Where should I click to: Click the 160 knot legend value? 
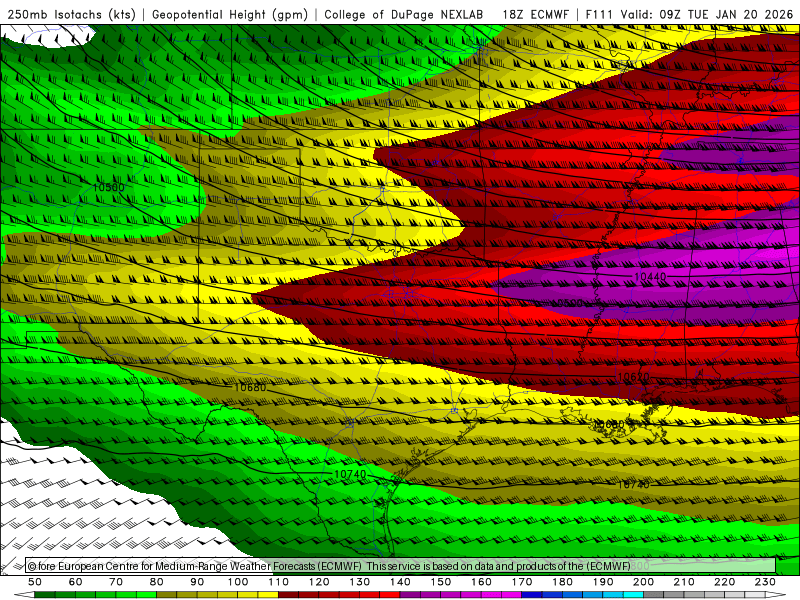[x=481, y=582]
